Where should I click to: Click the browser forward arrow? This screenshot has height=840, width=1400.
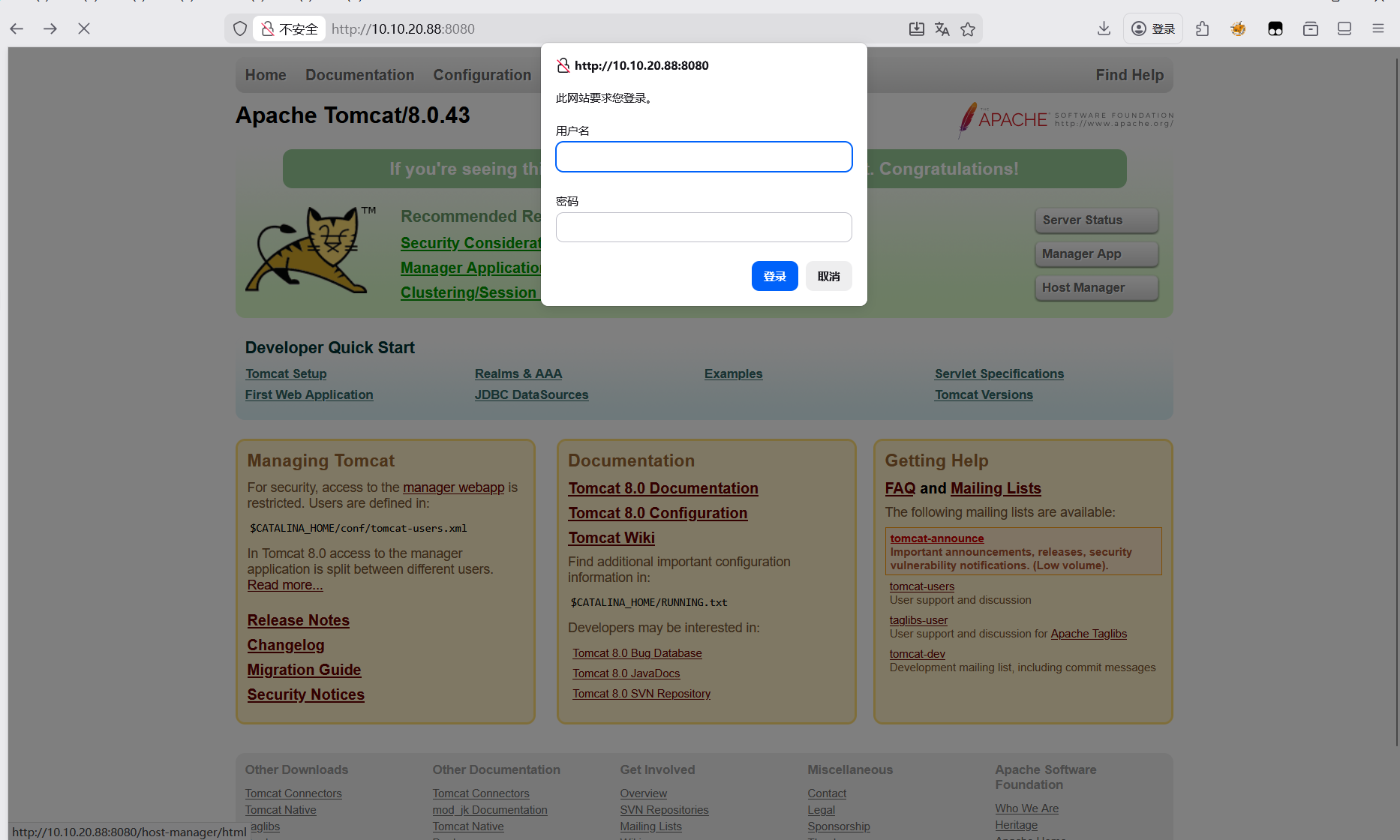[50, 28]
